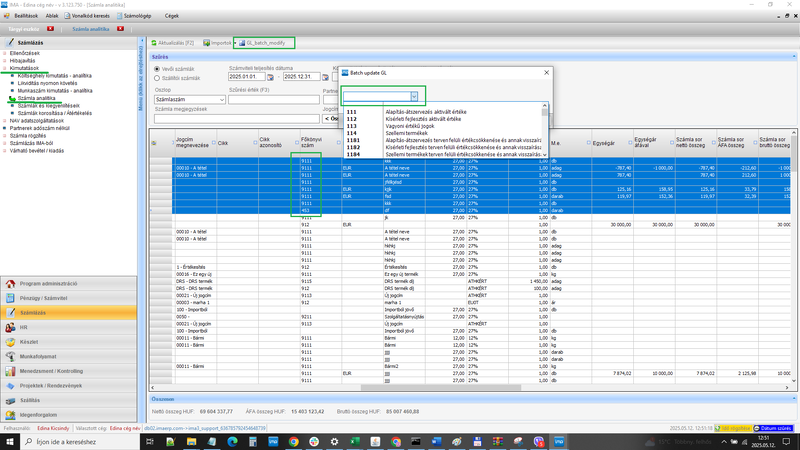Viewport: 800px width, 450px height.
Task: Select account 1182 in dropdown list
Action: pyautogui.click(x=443, y=147)
